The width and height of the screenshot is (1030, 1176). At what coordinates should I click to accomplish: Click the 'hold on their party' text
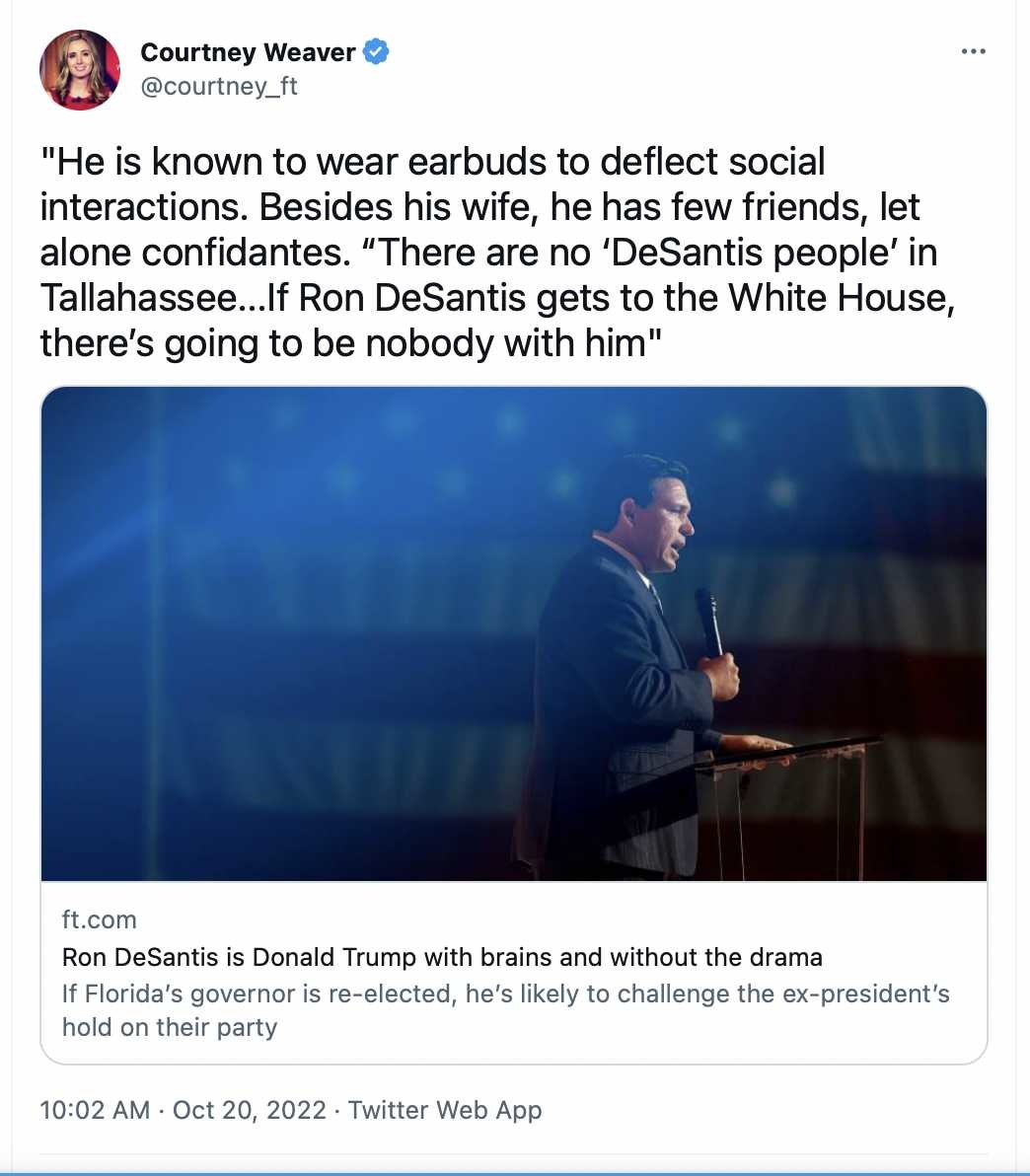(x=170, y=1027)
